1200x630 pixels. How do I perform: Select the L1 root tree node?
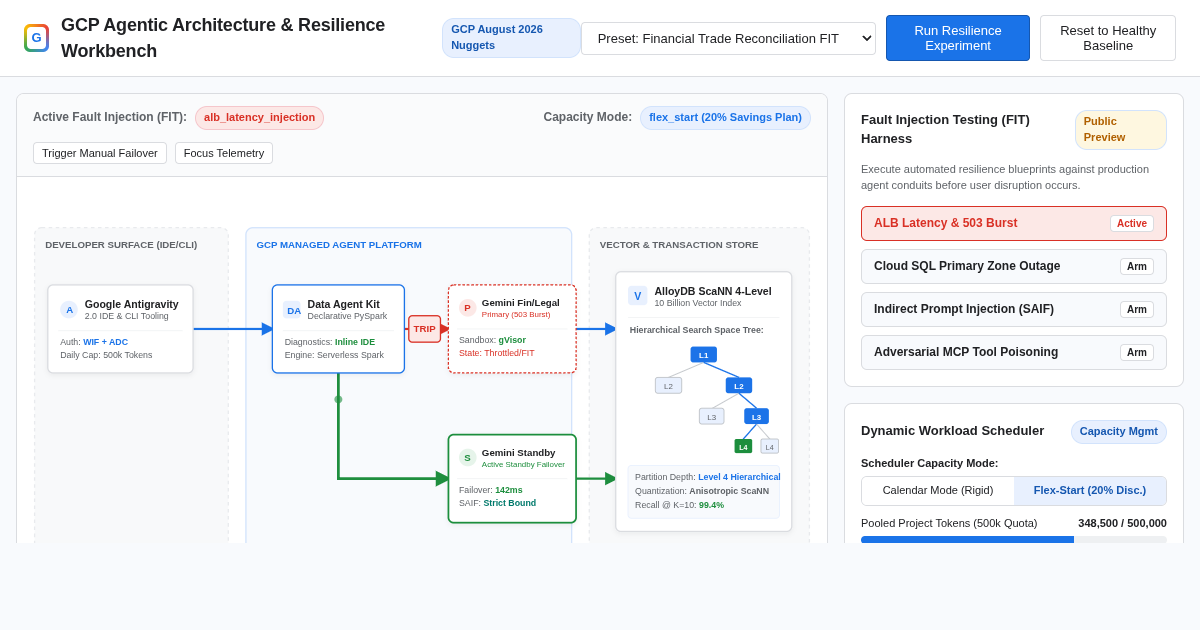703,355
